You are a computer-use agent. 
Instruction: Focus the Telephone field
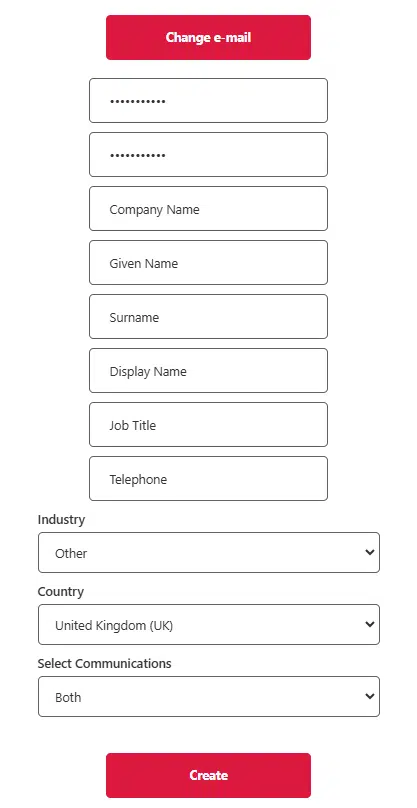208,478
